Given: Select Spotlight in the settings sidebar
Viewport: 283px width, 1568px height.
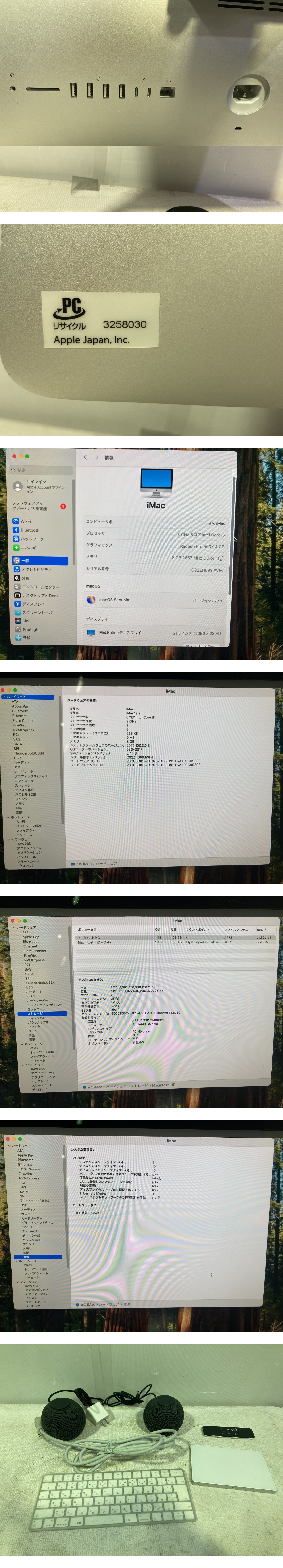Looking at the screenshot, I should [x=30, y=629].
